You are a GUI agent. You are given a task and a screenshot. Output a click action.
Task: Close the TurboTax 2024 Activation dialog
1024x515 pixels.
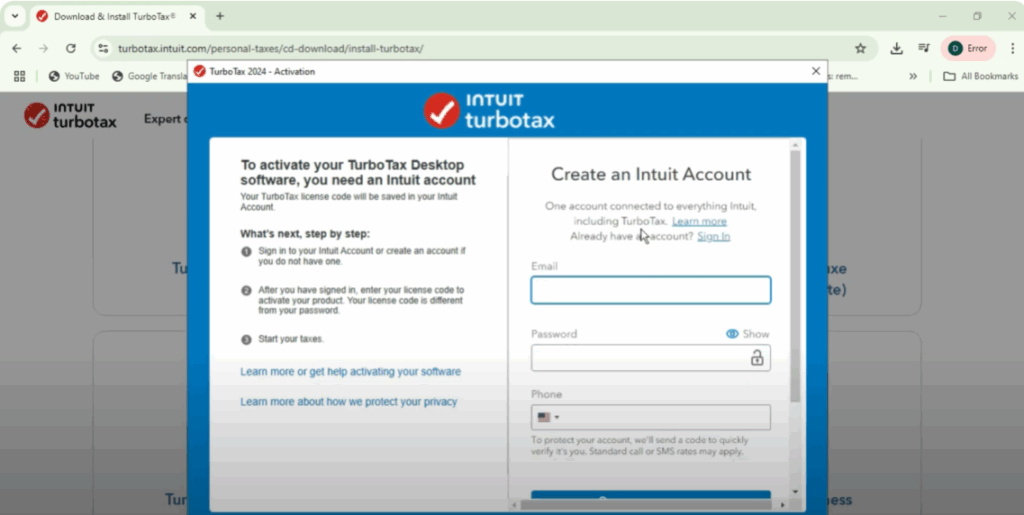tap(816, 71)
